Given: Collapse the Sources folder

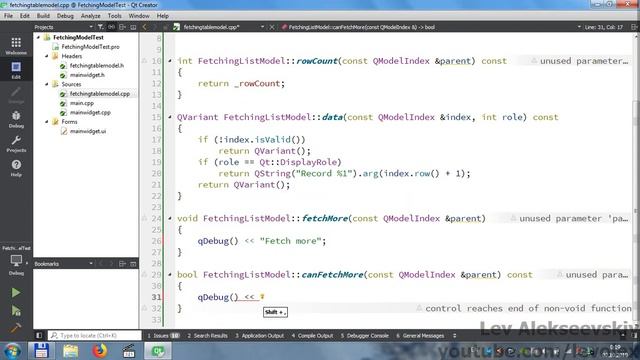Looking at the screenshot, I should tap(47, 84).
